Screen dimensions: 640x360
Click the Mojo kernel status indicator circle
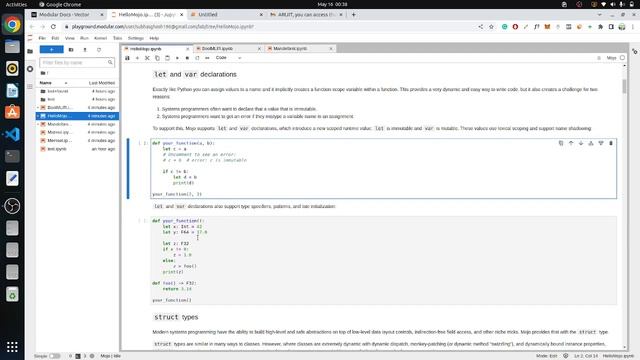click(622, 58)
